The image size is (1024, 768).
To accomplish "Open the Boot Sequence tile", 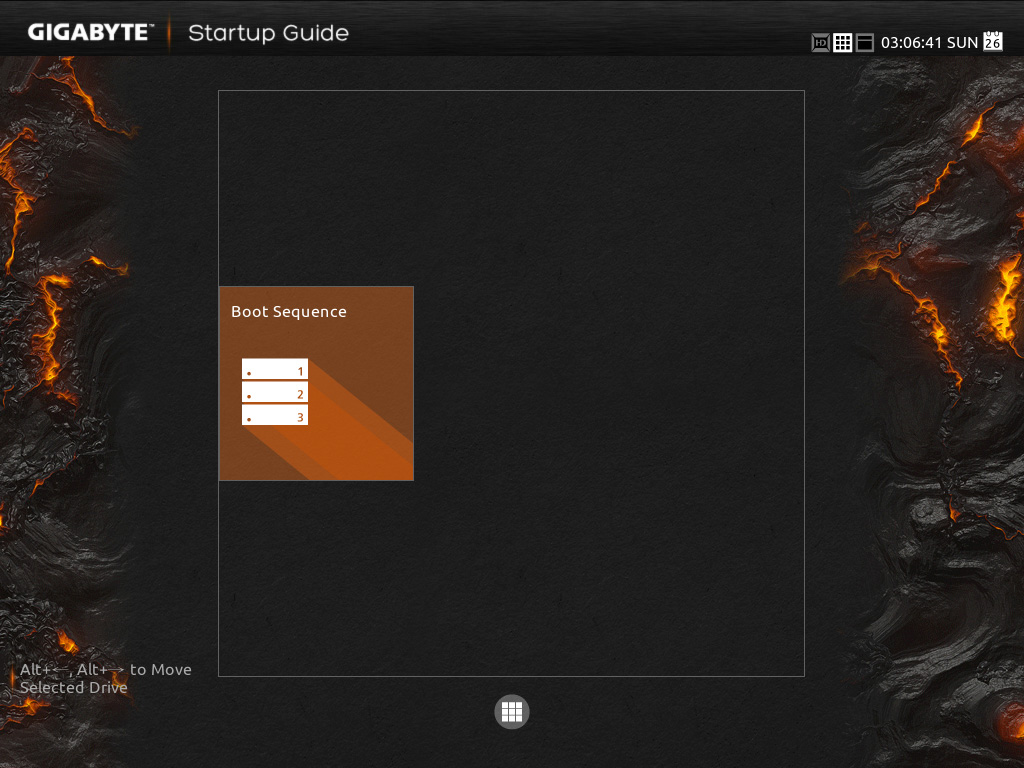I will tap(316, 383).
